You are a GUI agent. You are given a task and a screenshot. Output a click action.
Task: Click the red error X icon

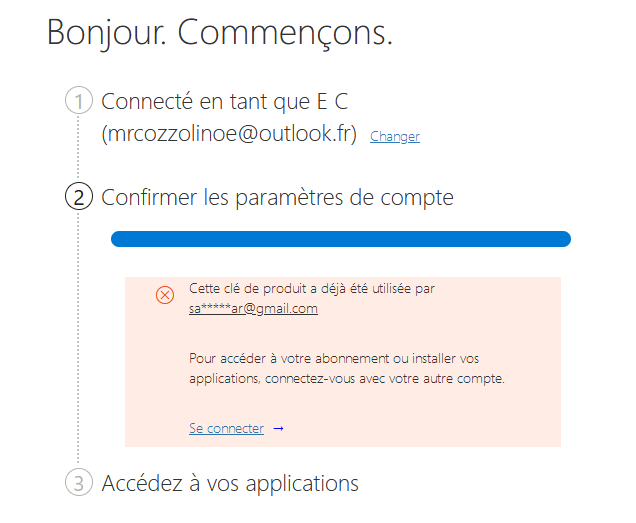pyautogui.click(x=165, y=295)
